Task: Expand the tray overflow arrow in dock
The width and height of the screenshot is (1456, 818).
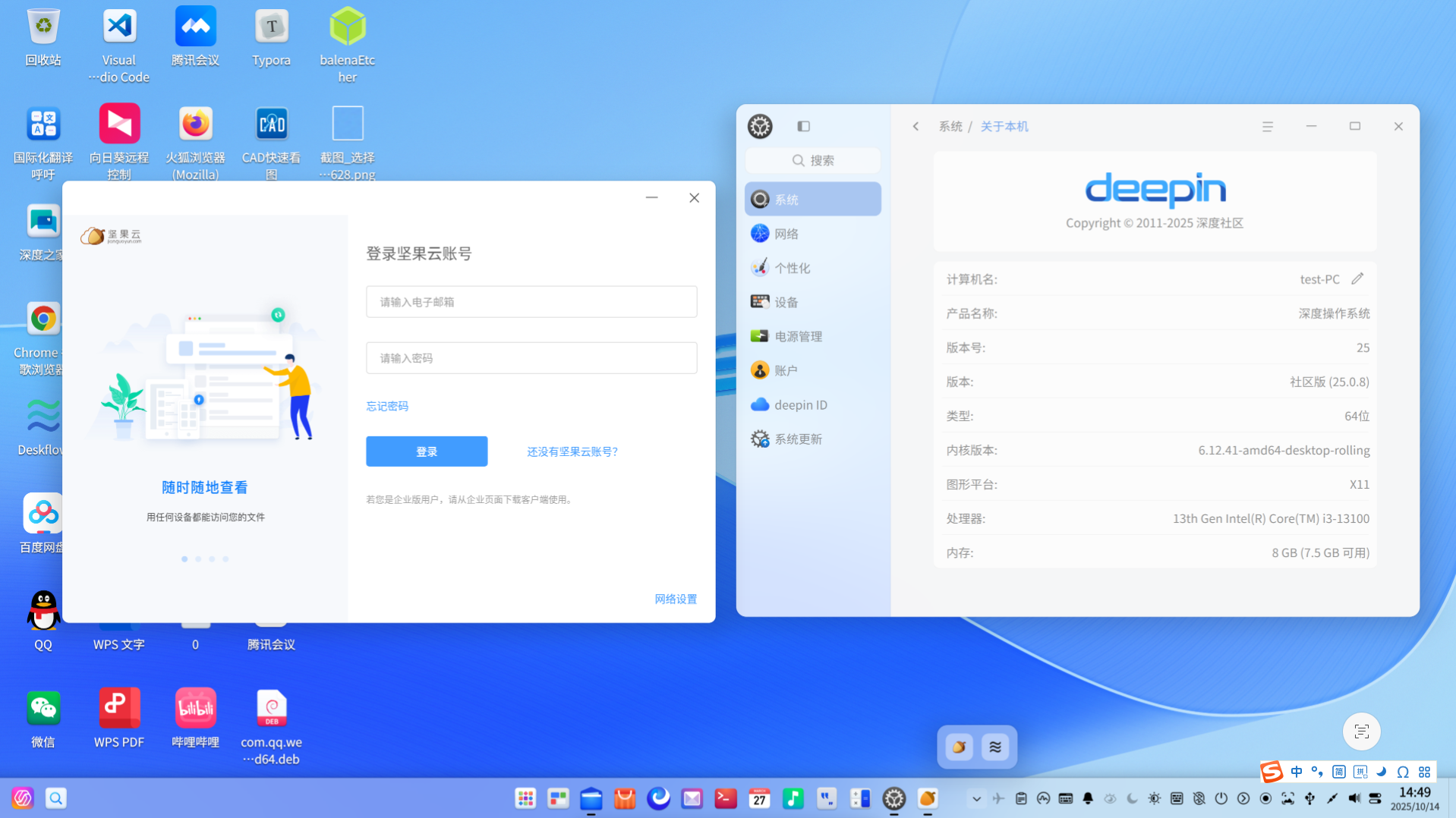Action: [x=976, y=798]
